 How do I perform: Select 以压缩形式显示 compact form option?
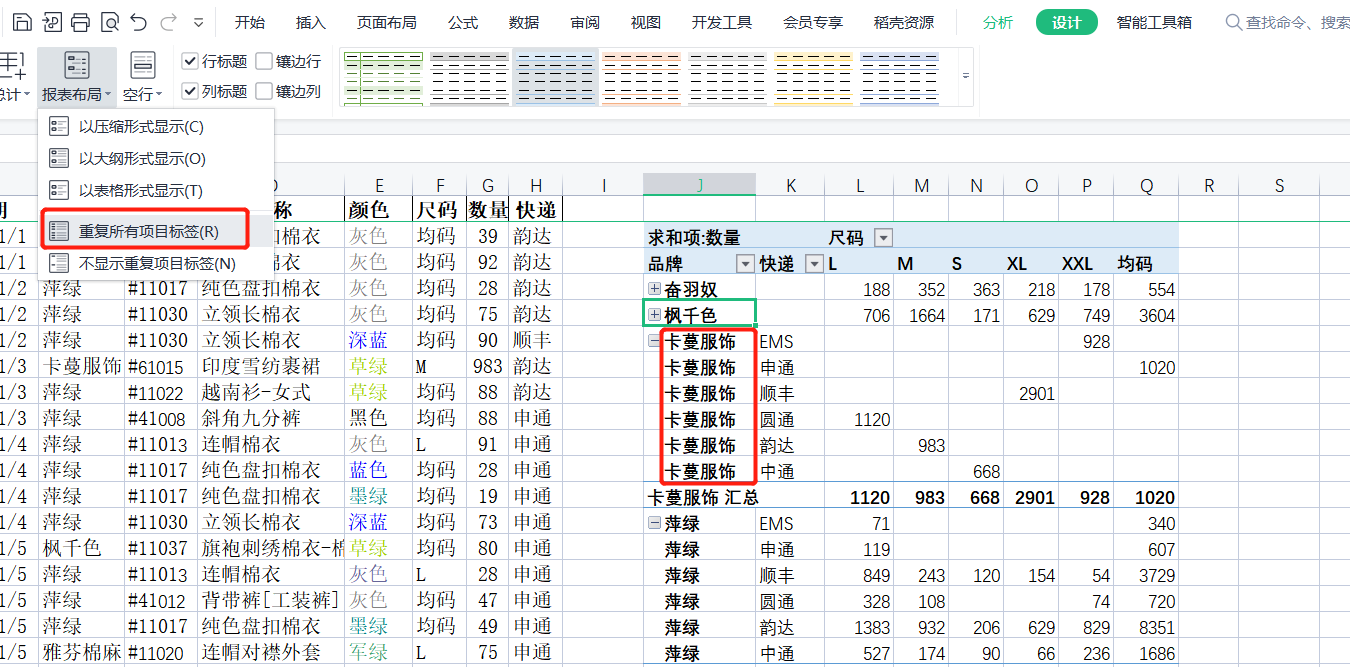pos(141,127)
